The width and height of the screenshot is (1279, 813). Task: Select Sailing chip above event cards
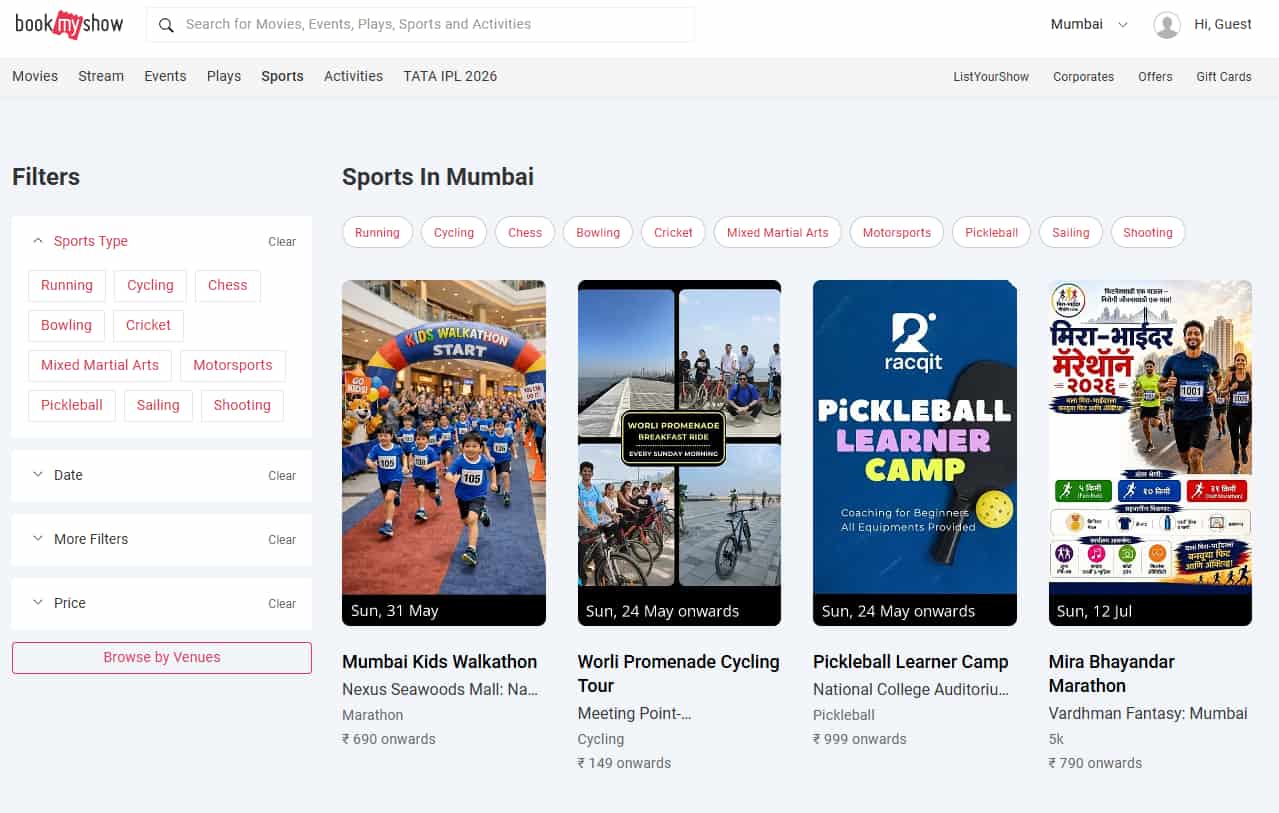click(1071, 232)
